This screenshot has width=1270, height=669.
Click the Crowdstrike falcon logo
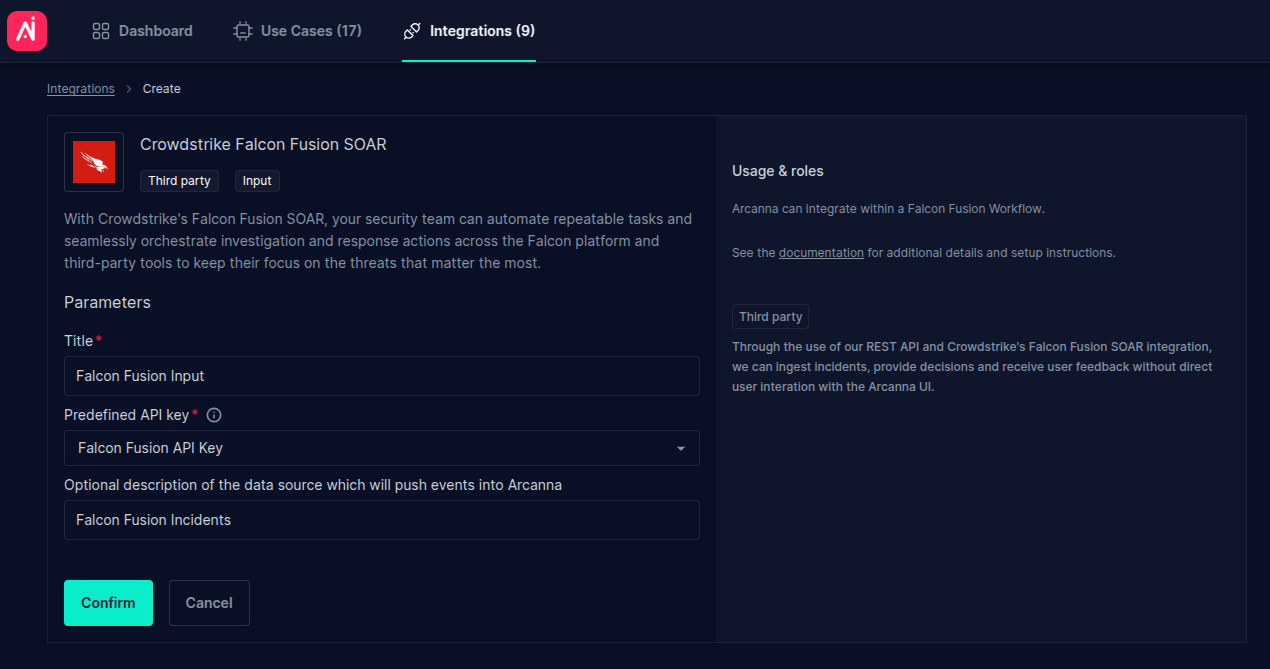94,162
